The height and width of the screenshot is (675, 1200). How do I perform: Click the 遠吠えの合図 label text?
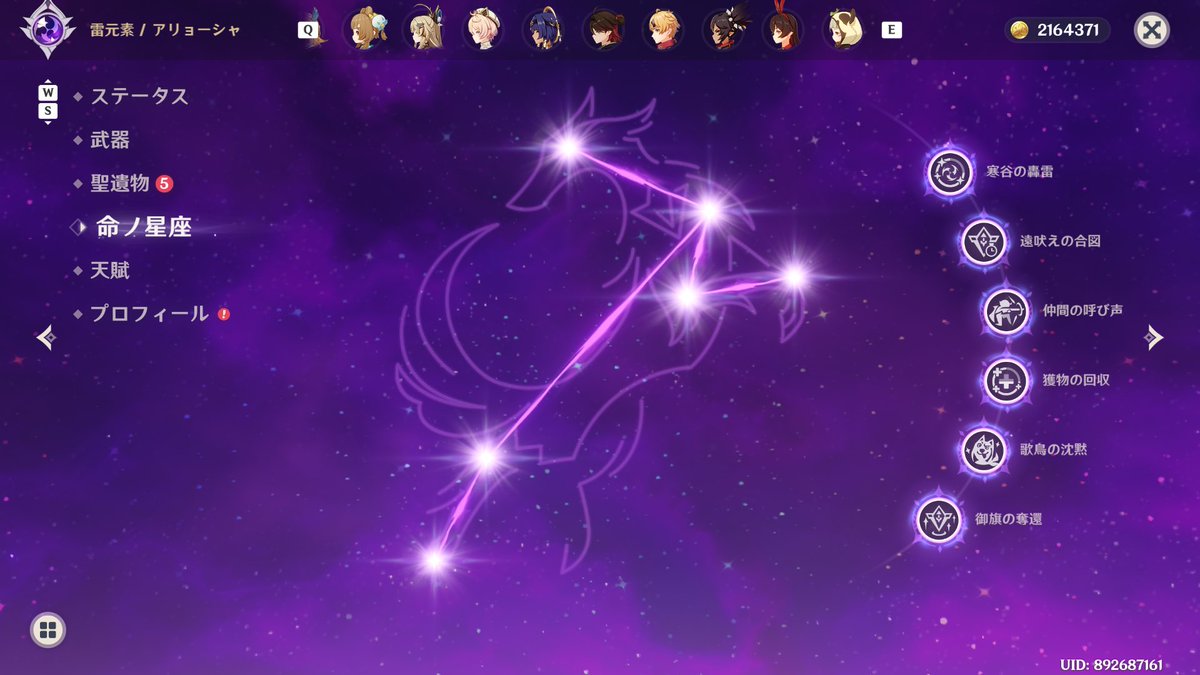point(1060,242)
